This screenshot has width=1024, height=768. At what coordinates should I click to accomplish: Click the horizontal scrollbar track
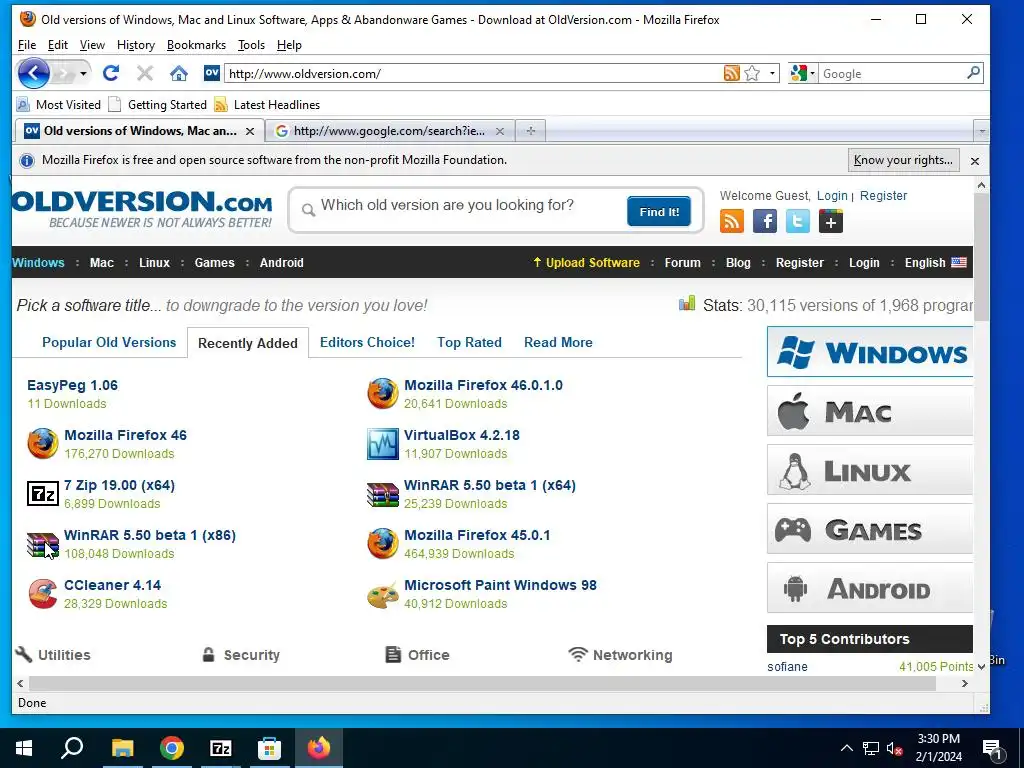point(482,683)
